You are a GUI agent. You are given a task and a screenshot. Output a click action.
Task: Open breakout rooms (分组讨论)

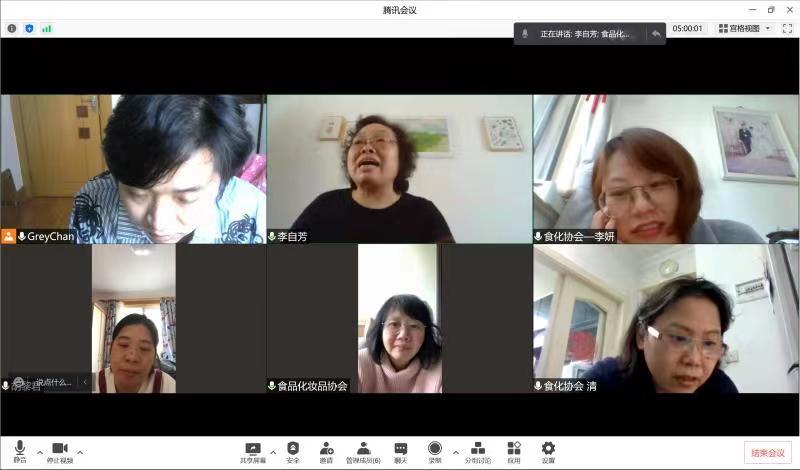[478, 451]
